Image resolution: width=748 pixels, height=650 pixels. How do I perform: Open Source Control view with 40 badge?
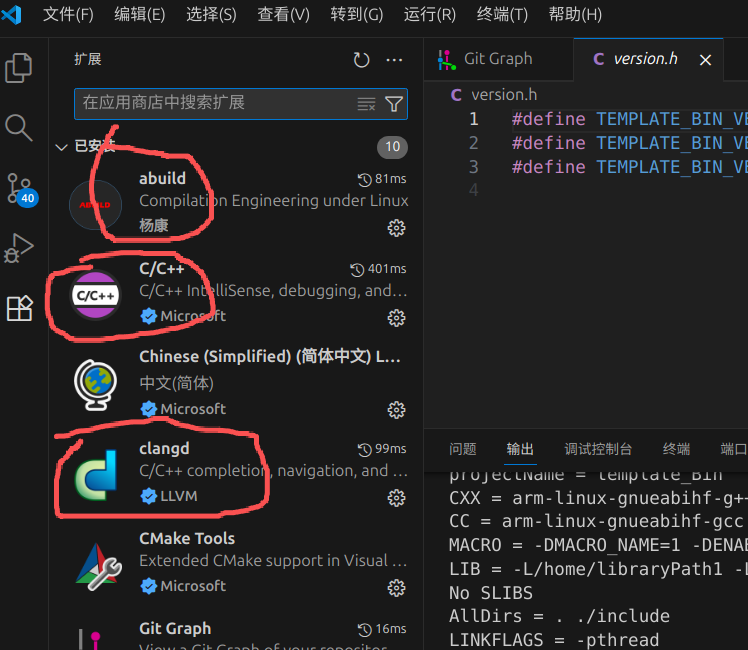[x=21, y=189]
